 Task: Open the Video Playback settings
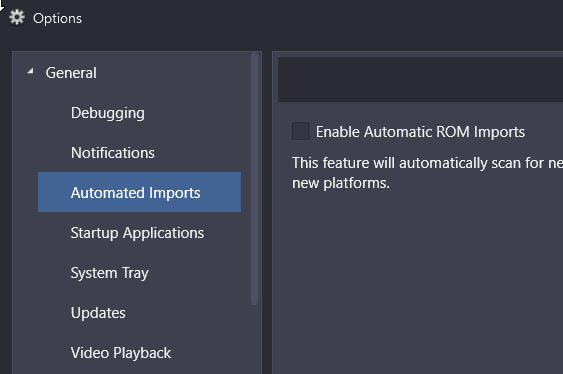click(x=121, y=353)
